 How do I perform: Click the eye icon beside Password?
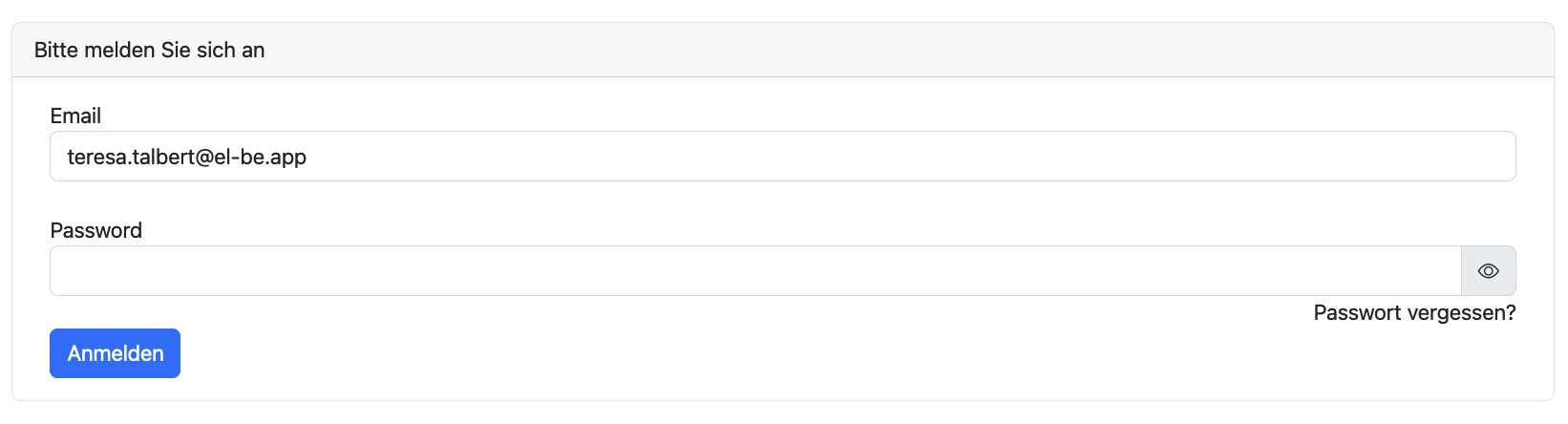click(1488, 271)
